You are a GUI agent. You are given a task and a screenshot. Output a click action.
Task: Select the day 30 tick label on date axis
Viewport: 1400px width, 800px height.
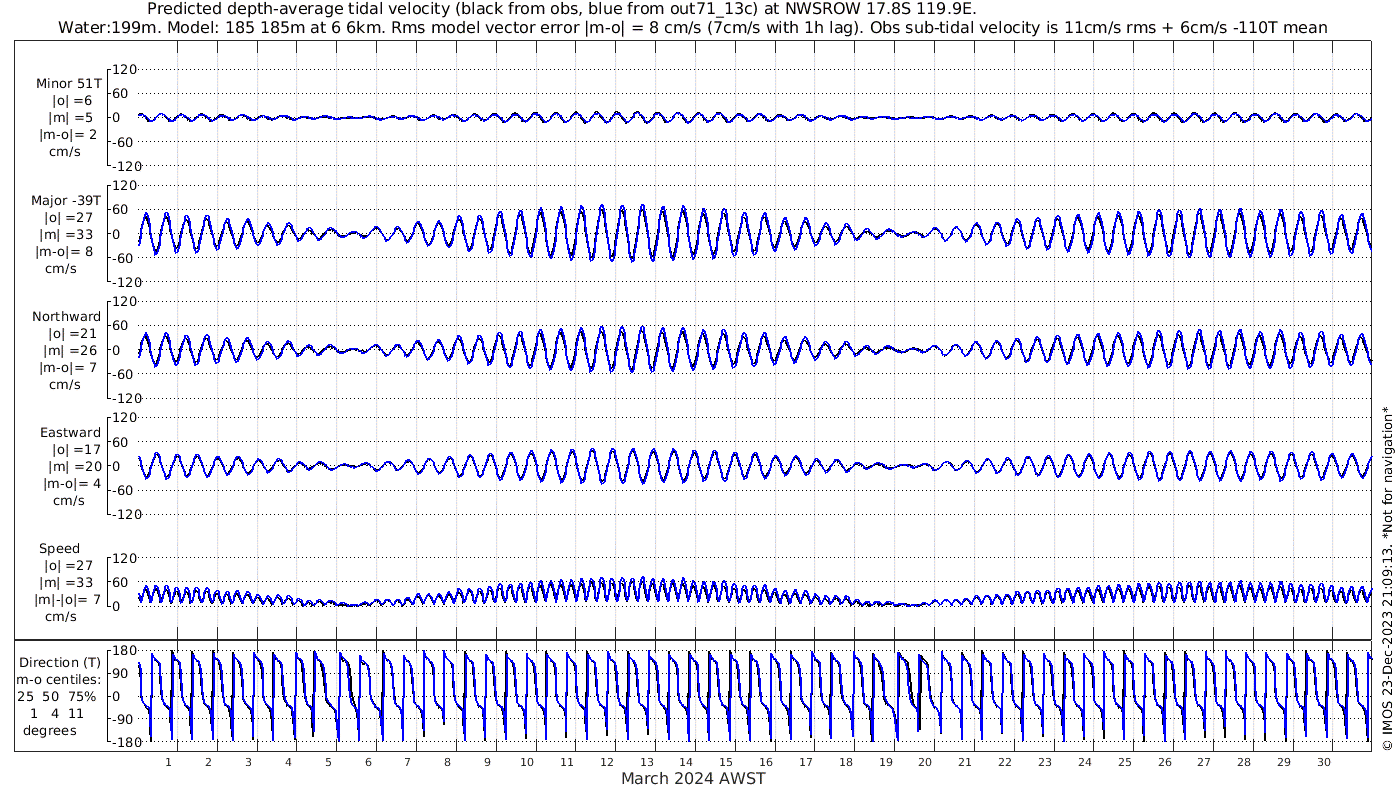pyautogui.click(x=1323, y=762)
